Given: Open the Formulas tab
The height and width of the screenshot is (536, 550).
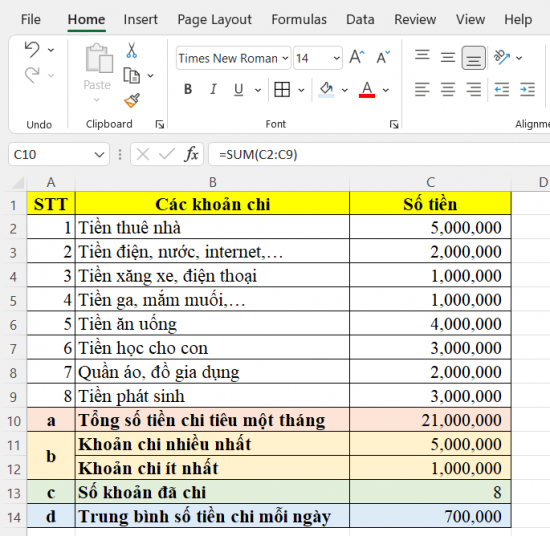Looking at the screenshot, I should pos(299,19).
